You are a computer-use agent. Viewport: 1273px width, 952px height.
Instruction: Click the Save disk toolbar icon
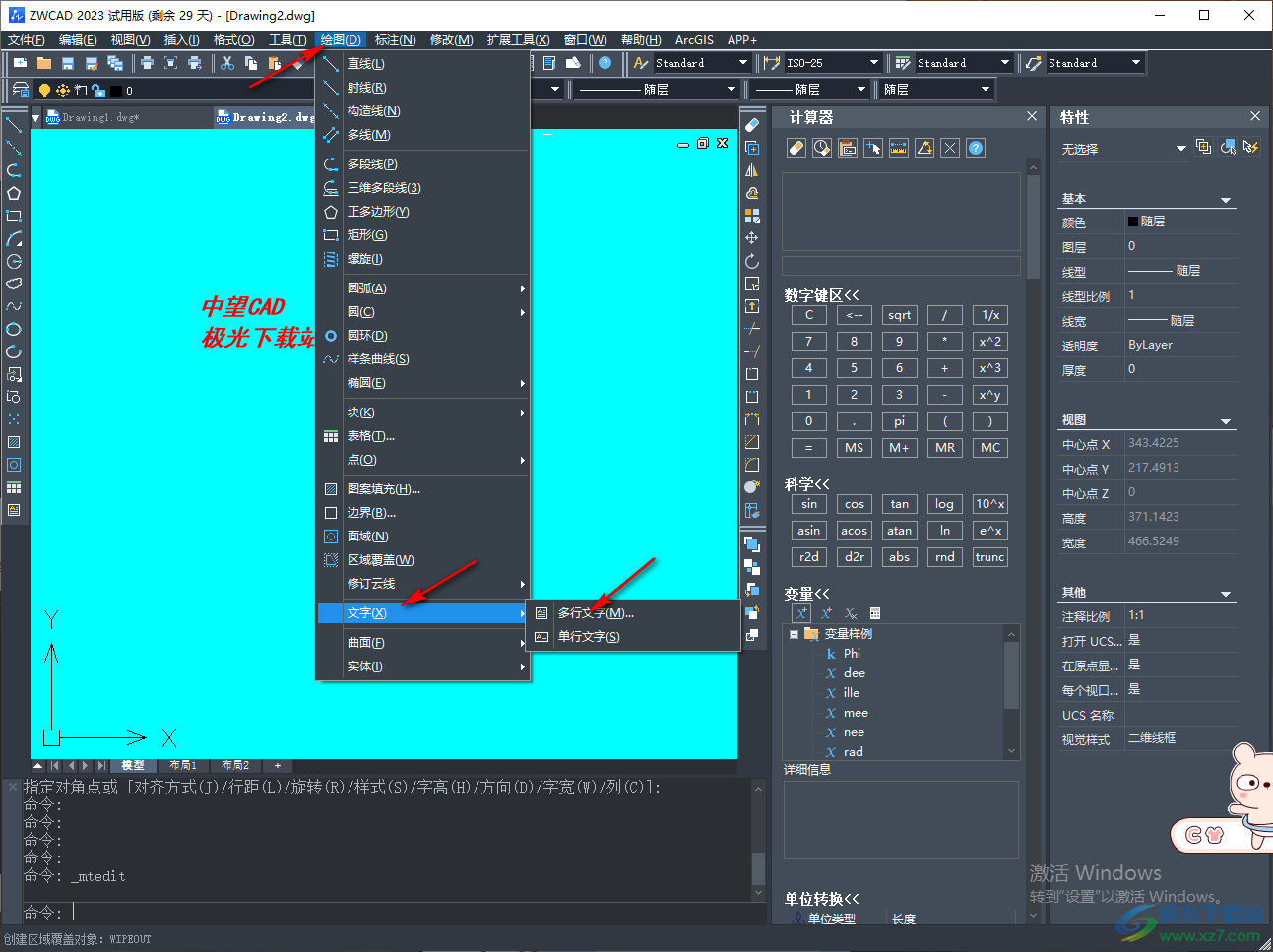(x=68, y=63)
